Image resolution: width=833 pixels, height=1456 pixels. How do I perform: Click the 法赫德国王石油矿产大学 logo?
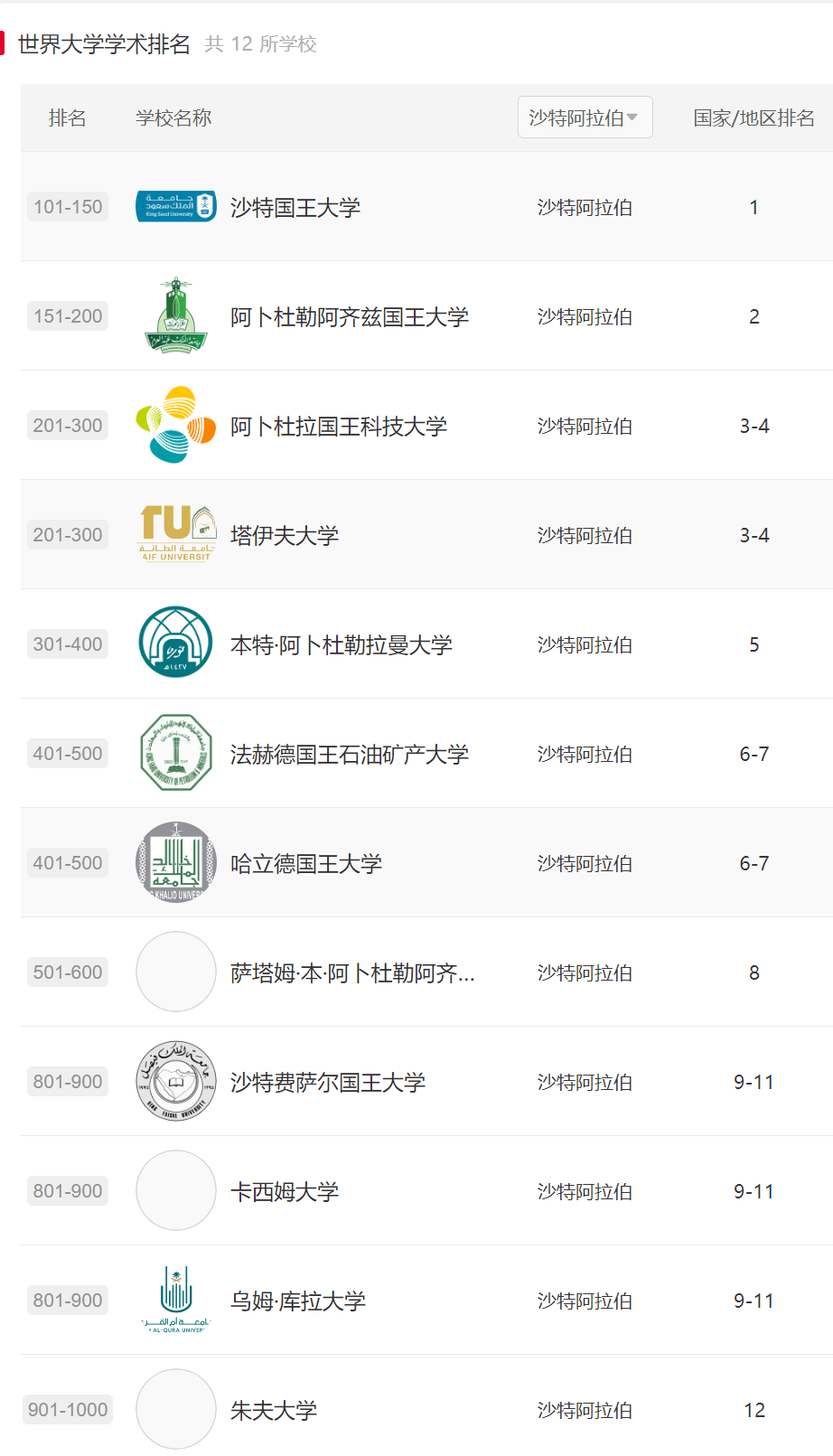pos(176,753)
